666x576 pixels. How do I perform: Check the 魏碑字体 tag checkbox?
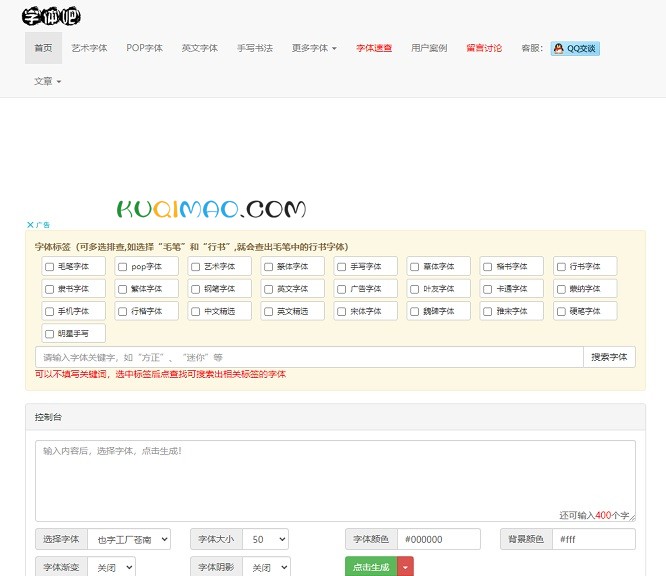click(x=415, y=311)
